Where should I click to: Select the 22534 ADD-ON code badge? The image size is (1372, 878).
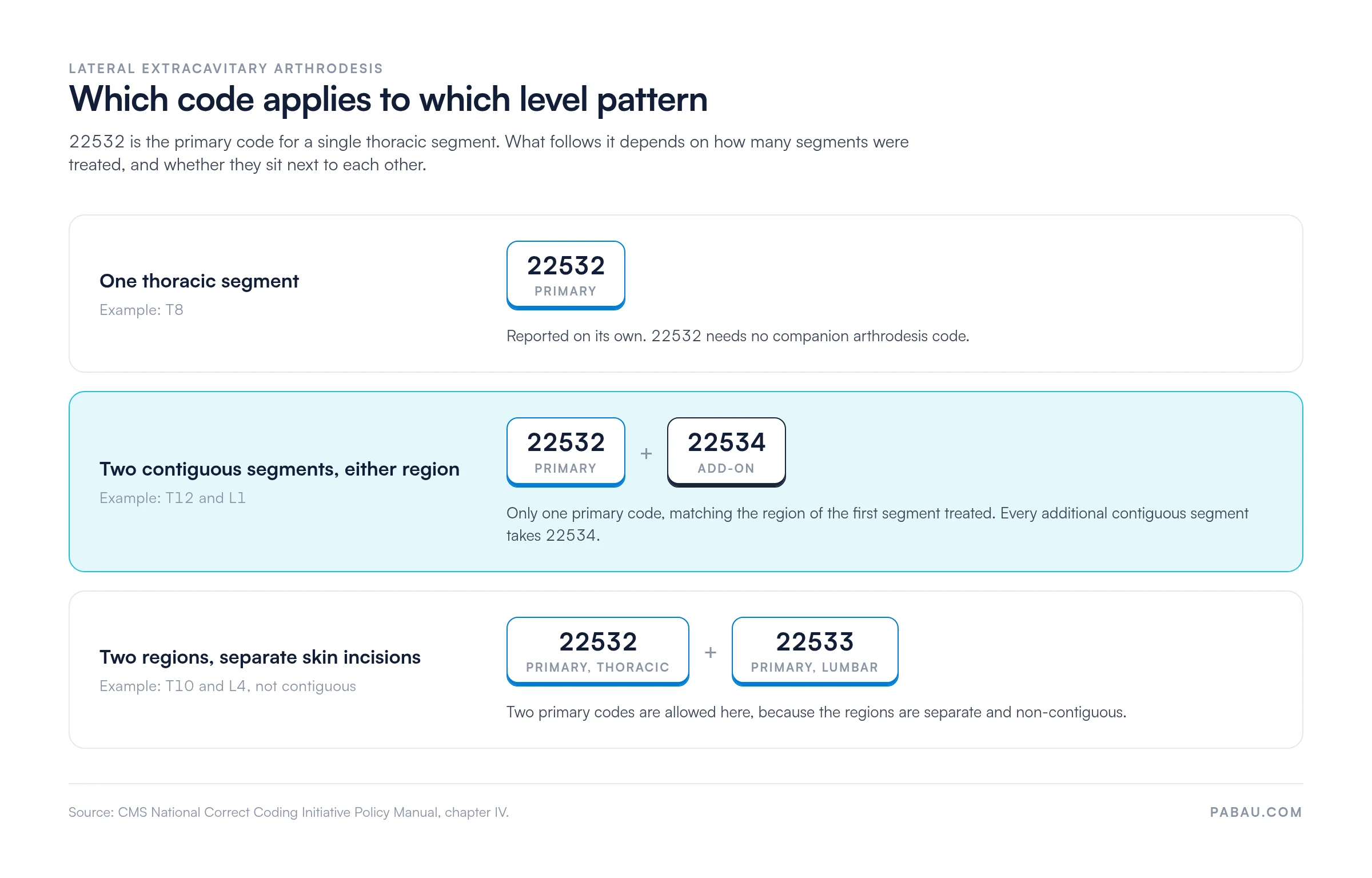[726, 452]
